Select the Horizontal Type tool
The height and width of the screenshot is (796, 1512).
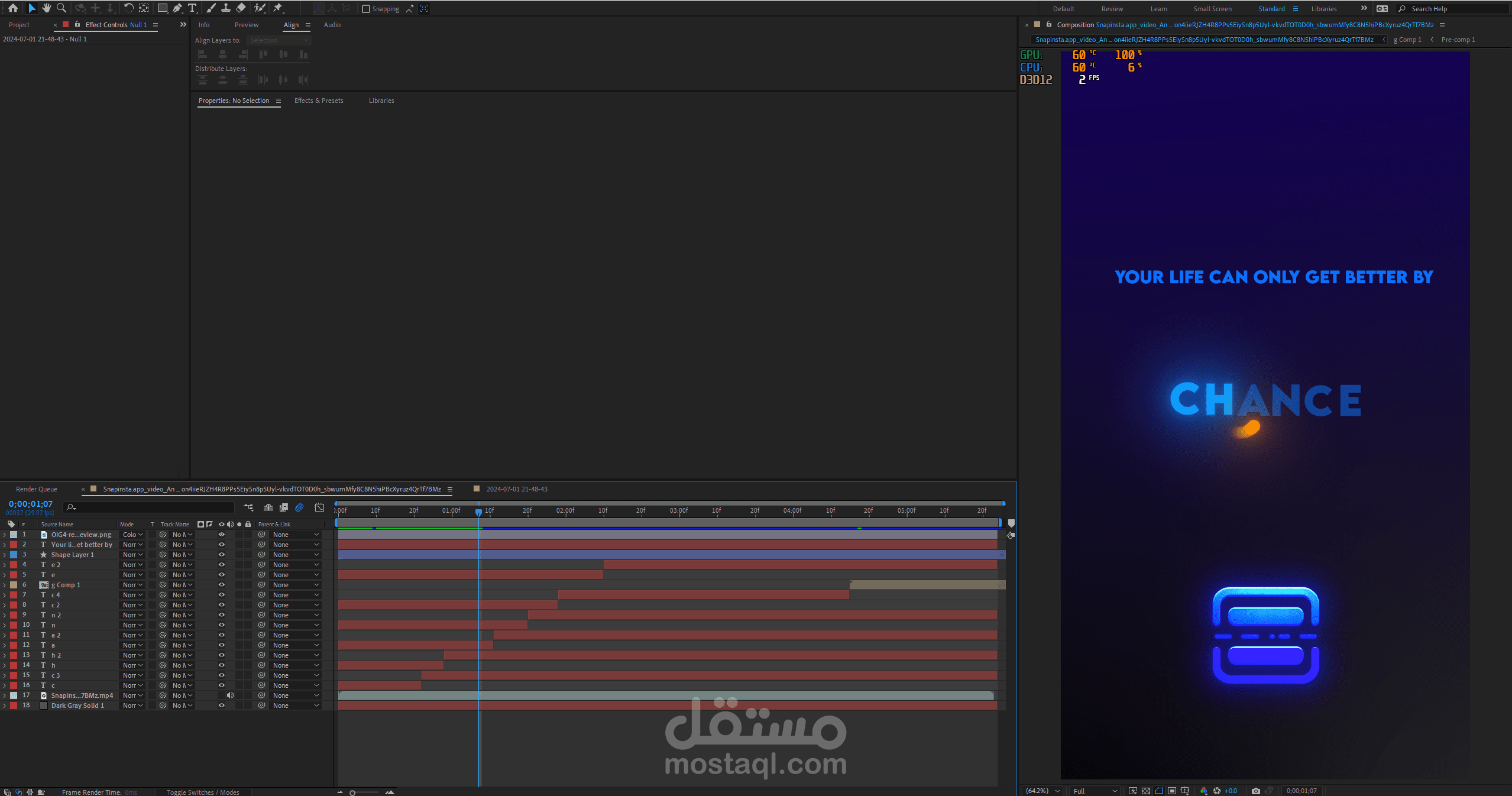(192, 8)
